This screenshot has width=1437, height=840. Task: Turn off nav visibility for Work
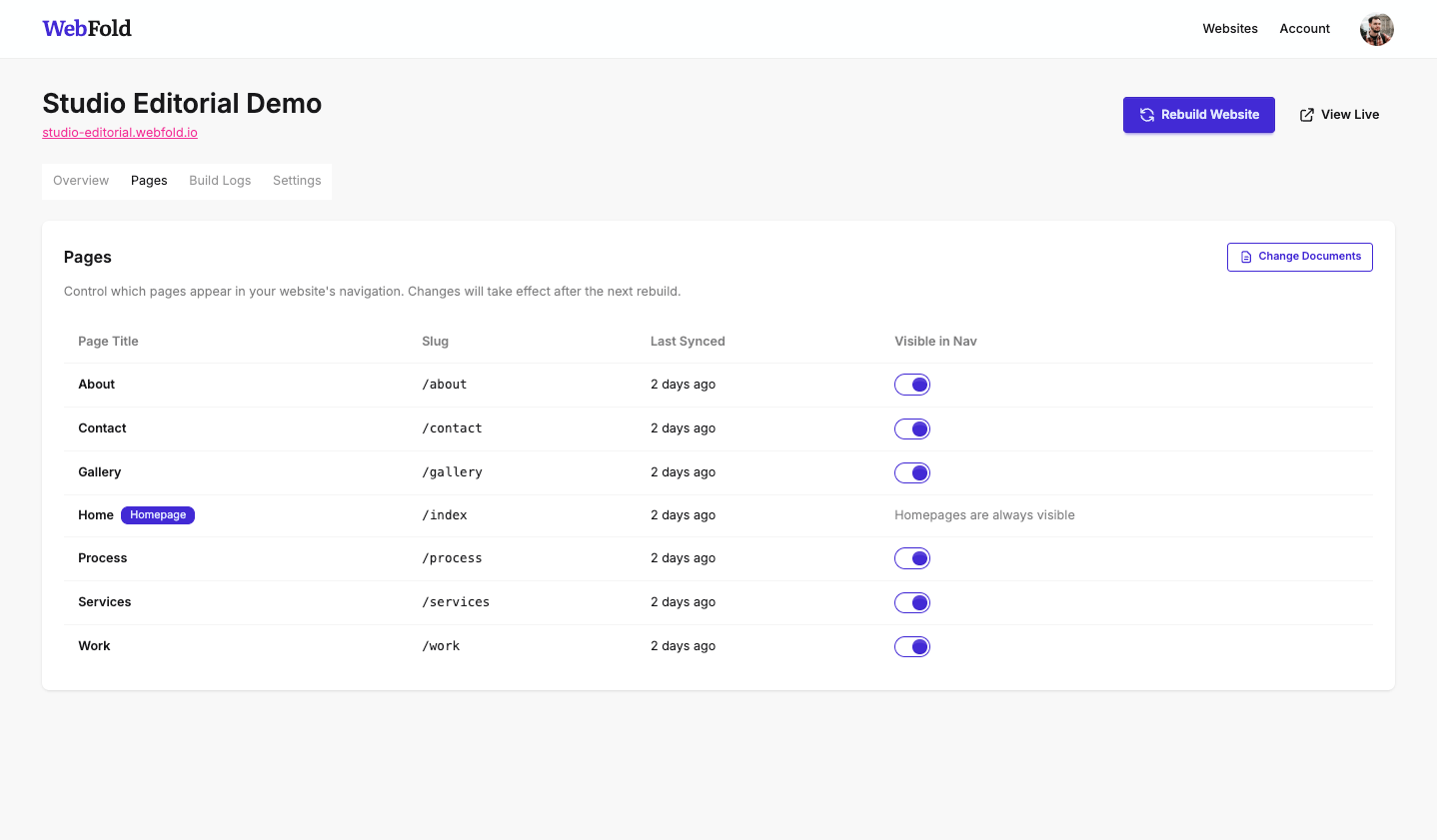coord(911,646)
